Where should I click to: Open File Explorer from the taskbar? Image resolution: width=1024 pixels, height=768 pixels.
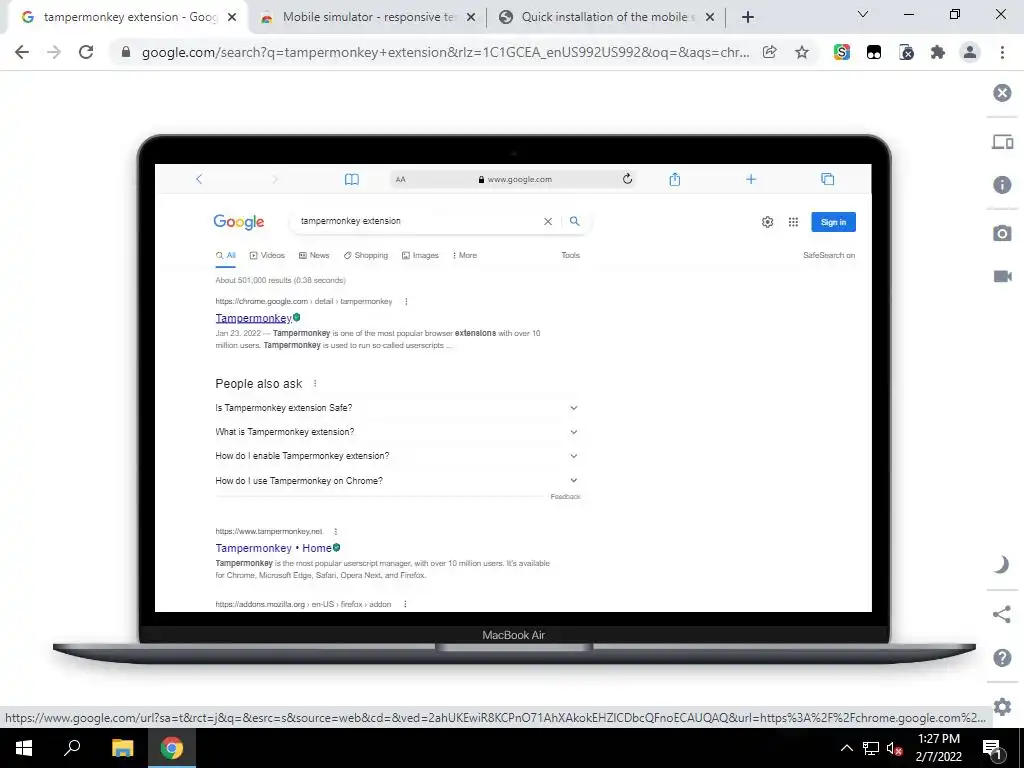coord(122,748)
